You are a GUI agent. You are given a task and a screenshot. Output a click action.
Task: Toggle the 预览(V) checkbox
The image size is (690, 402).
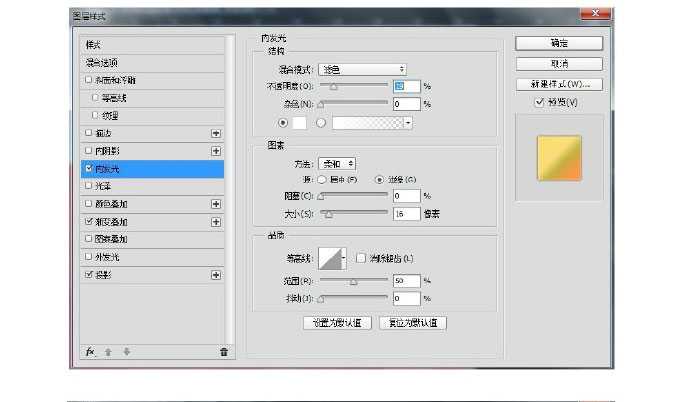(540, 102)
